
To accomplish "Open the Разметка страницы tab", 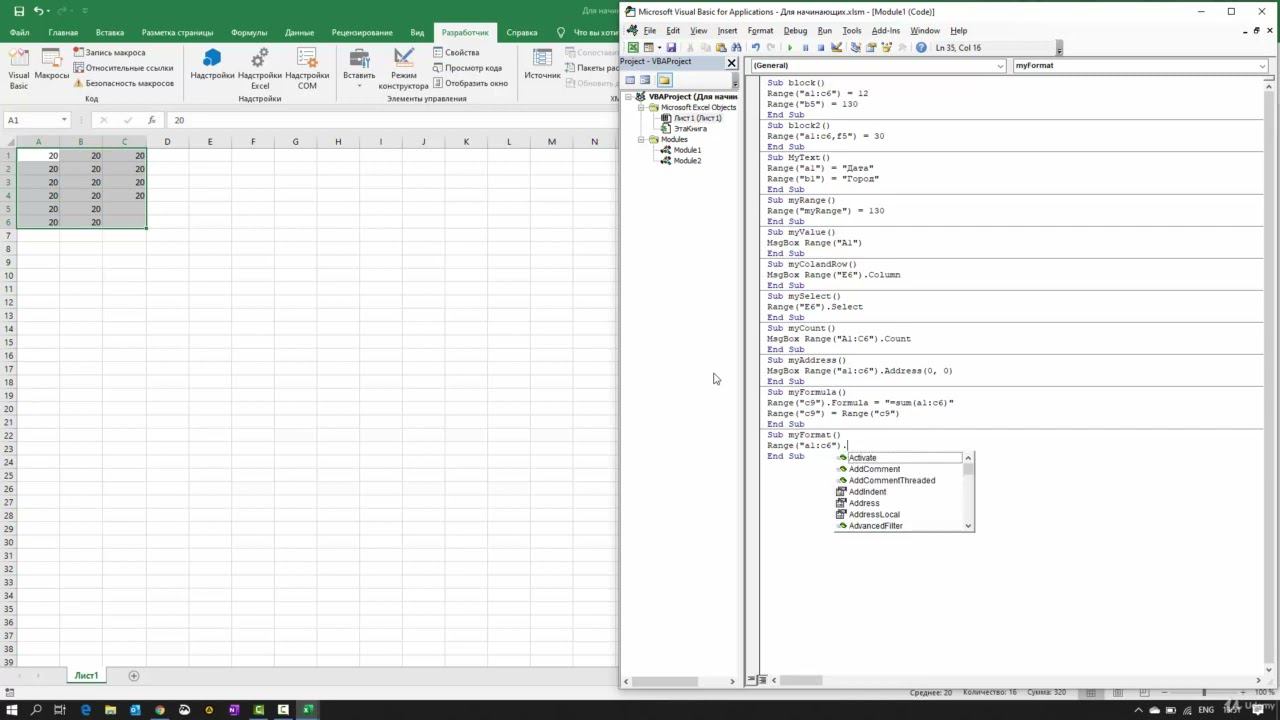I will coord(177,32).
